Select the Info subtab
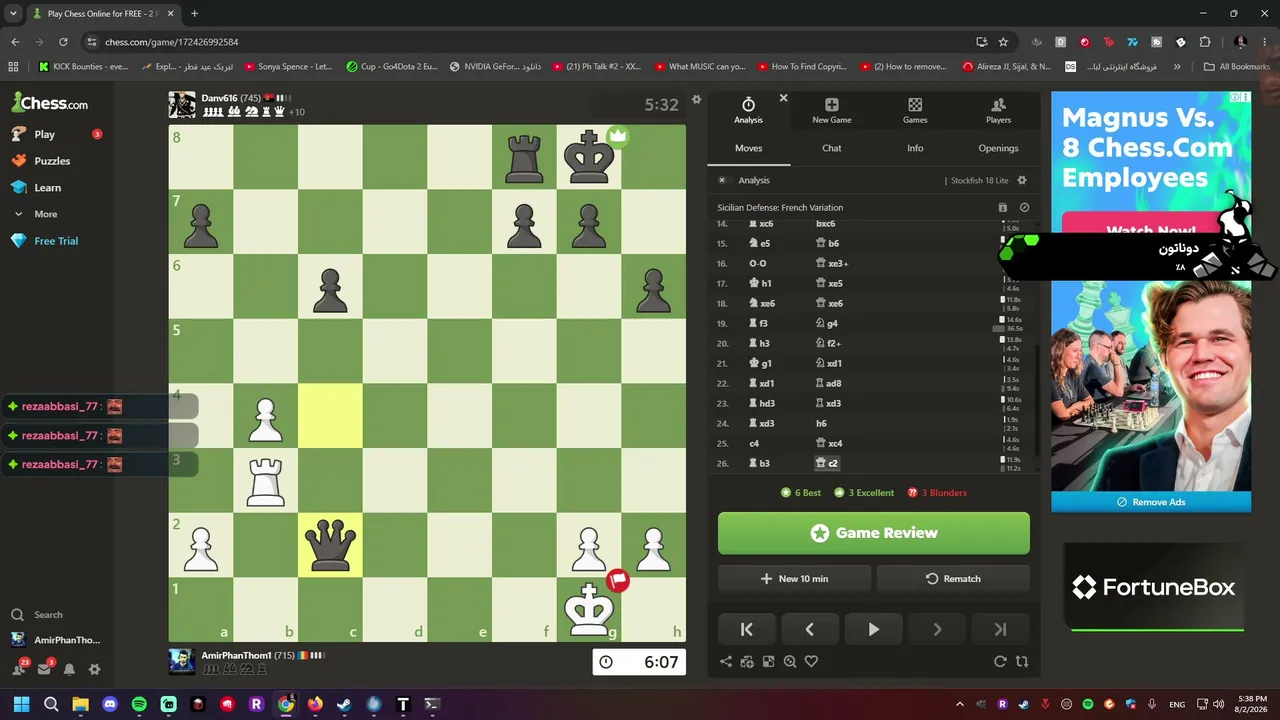1280x720 pixels. (x=915, y=148)
